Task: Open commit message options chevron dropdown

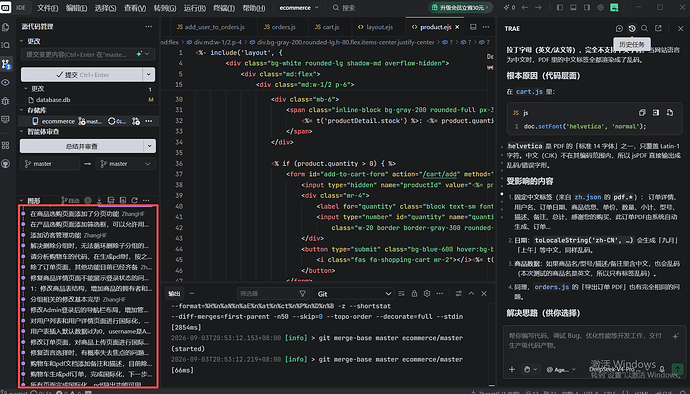Action: coord(147,54)
